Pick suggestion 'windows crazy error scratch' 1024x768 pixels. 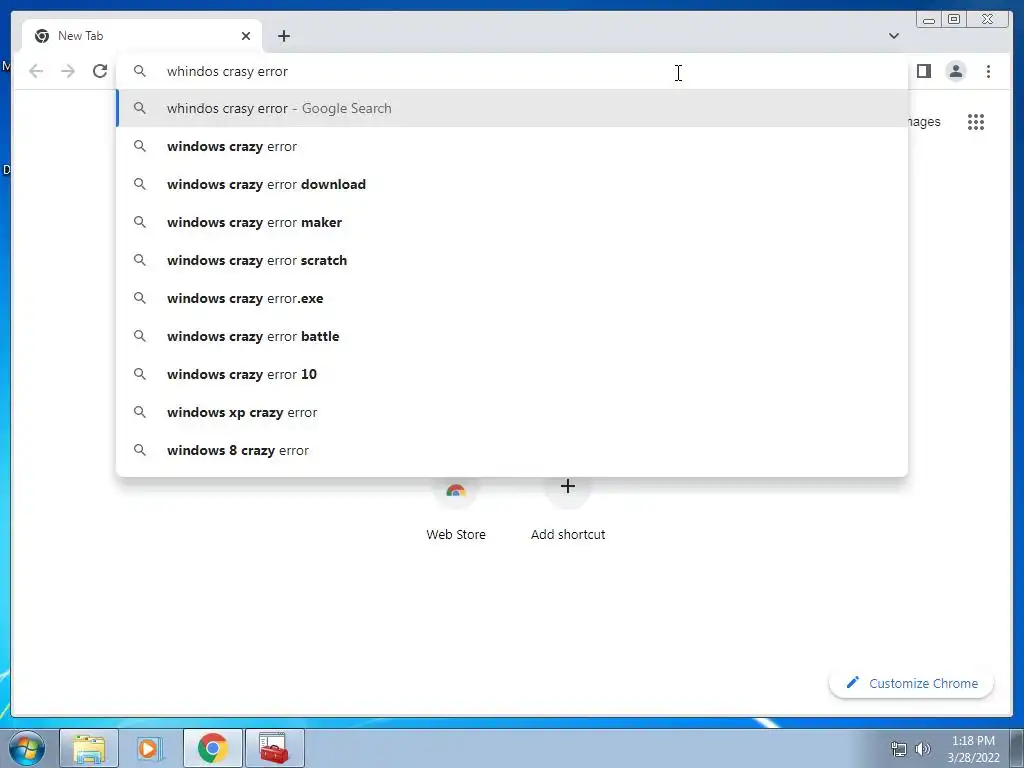tap(512, 260)
